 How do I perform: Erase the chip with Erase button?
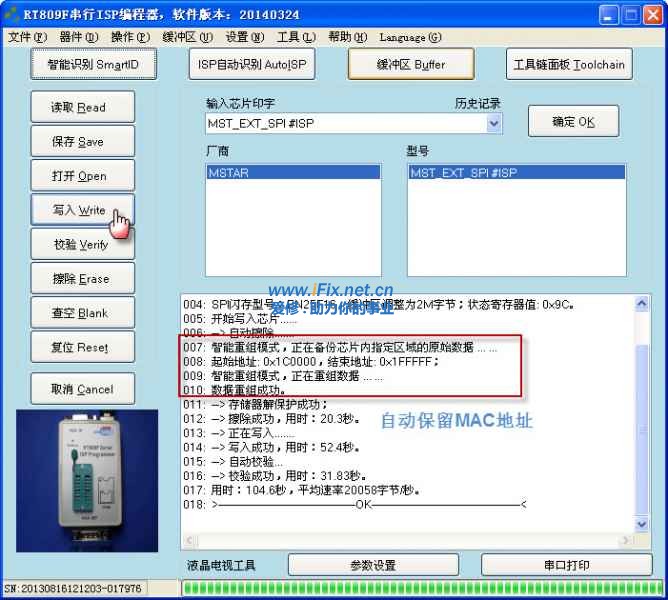point(80,279)
